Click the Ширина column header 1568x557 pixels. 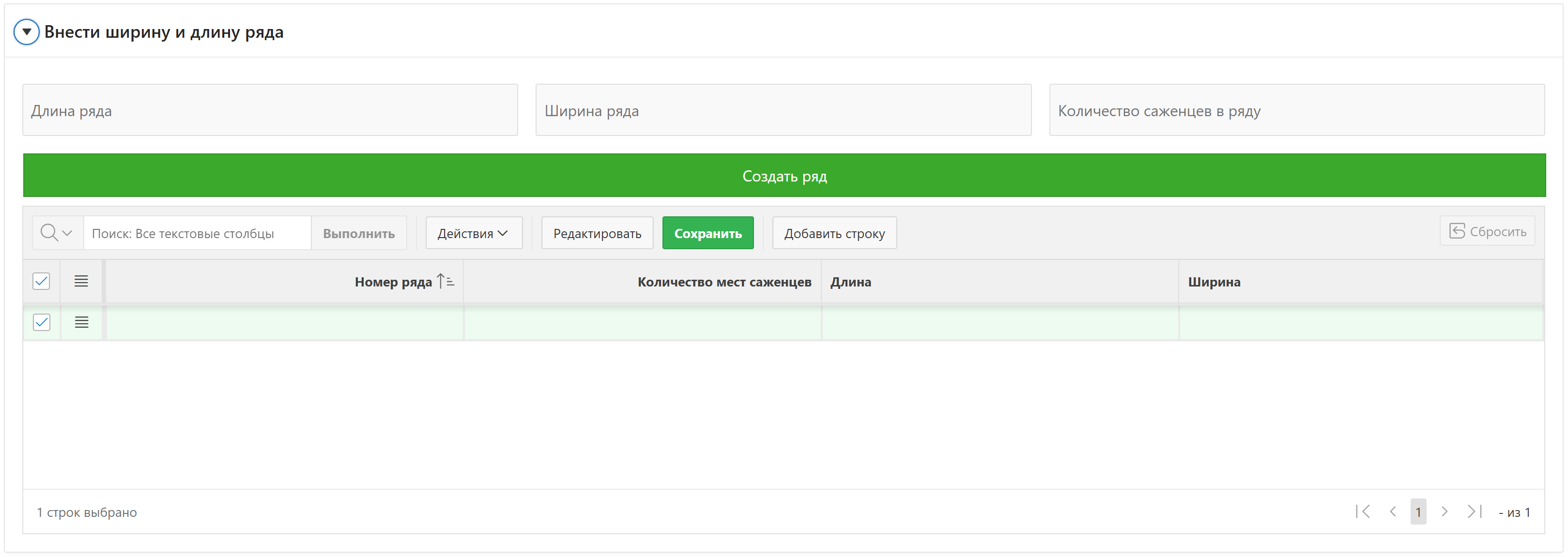pyautogui.click(x=1214, y=282)
